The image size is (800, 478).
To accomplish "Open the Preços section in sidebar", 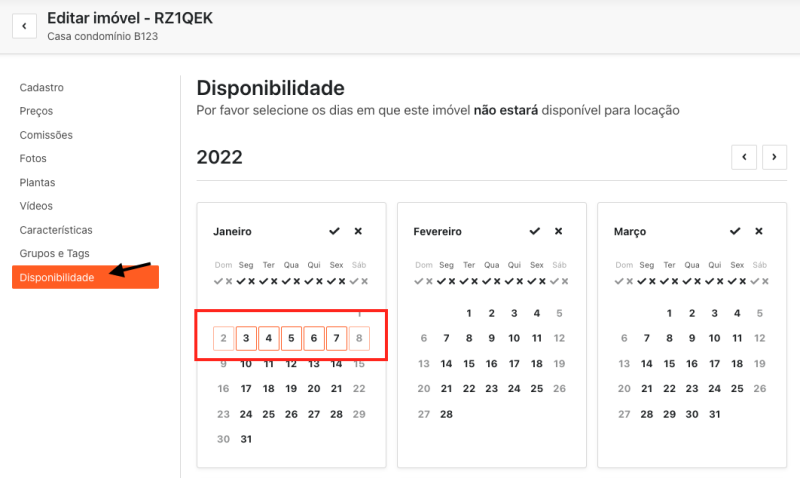I will click(36, 111).
